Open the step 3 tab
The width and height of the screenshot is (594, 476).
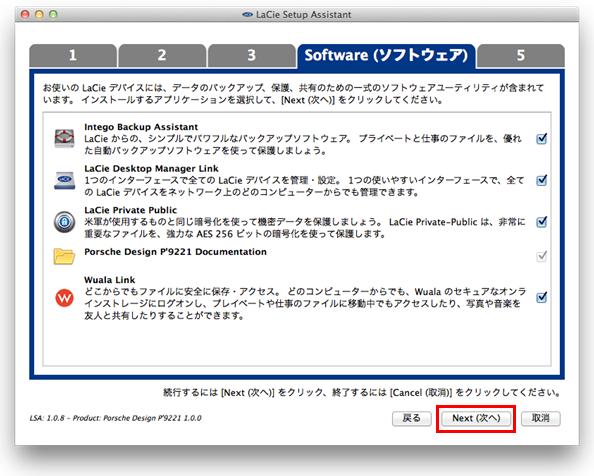tap(252, 56)
